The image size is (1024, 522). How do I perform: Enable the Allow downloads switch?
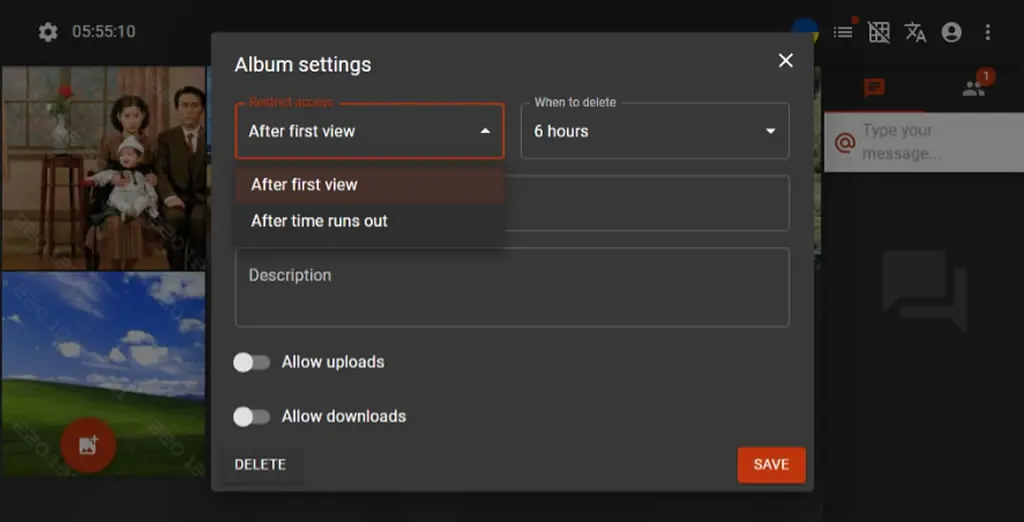pyautogui.click(x=251, y=417)
